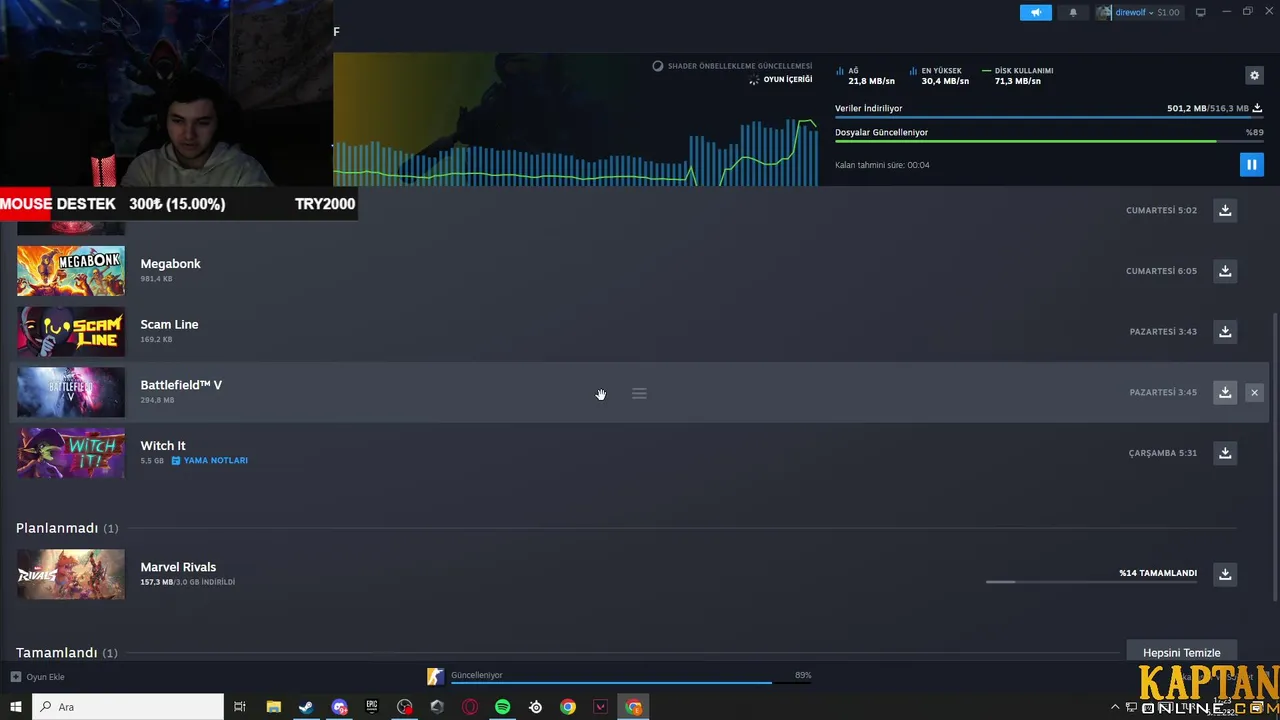Screen dimensions: 1280x720
Task: Select Battlefield™ V title text
Action: (181, 385)
